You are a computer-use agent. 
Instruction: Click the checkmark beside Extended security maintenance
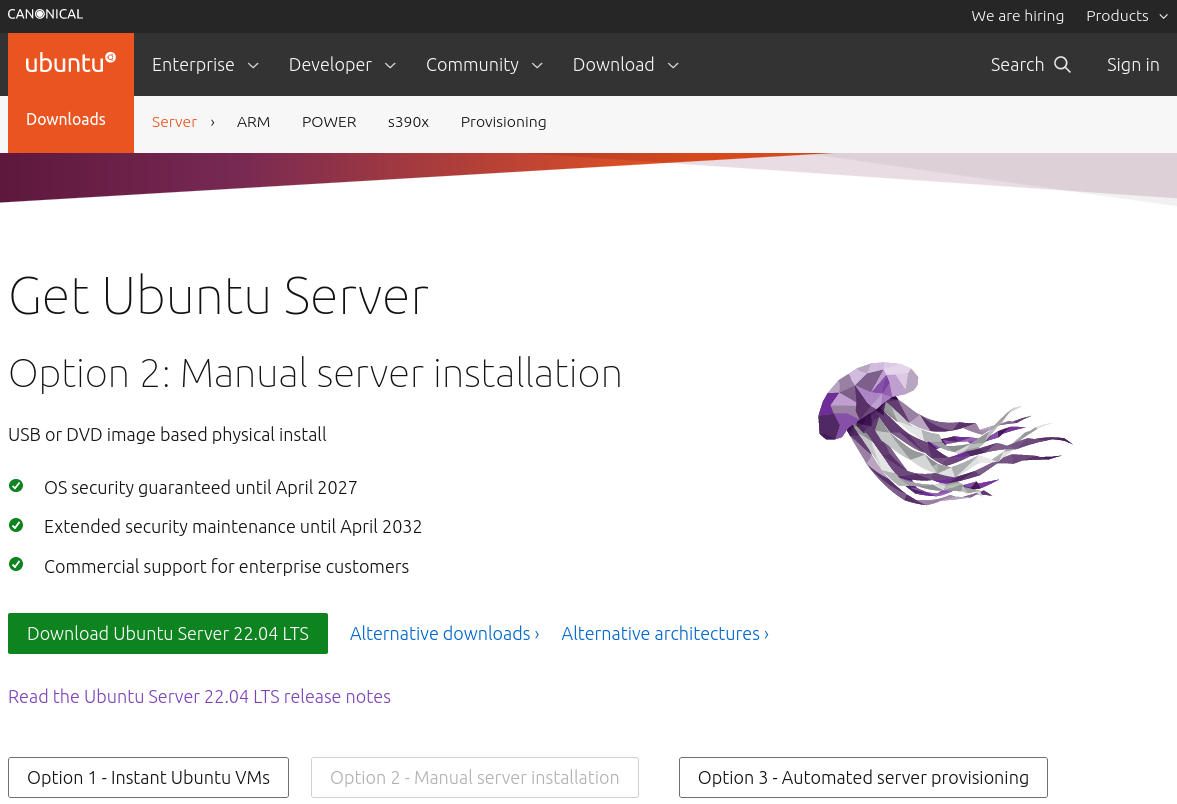click(x=16, y=525)
